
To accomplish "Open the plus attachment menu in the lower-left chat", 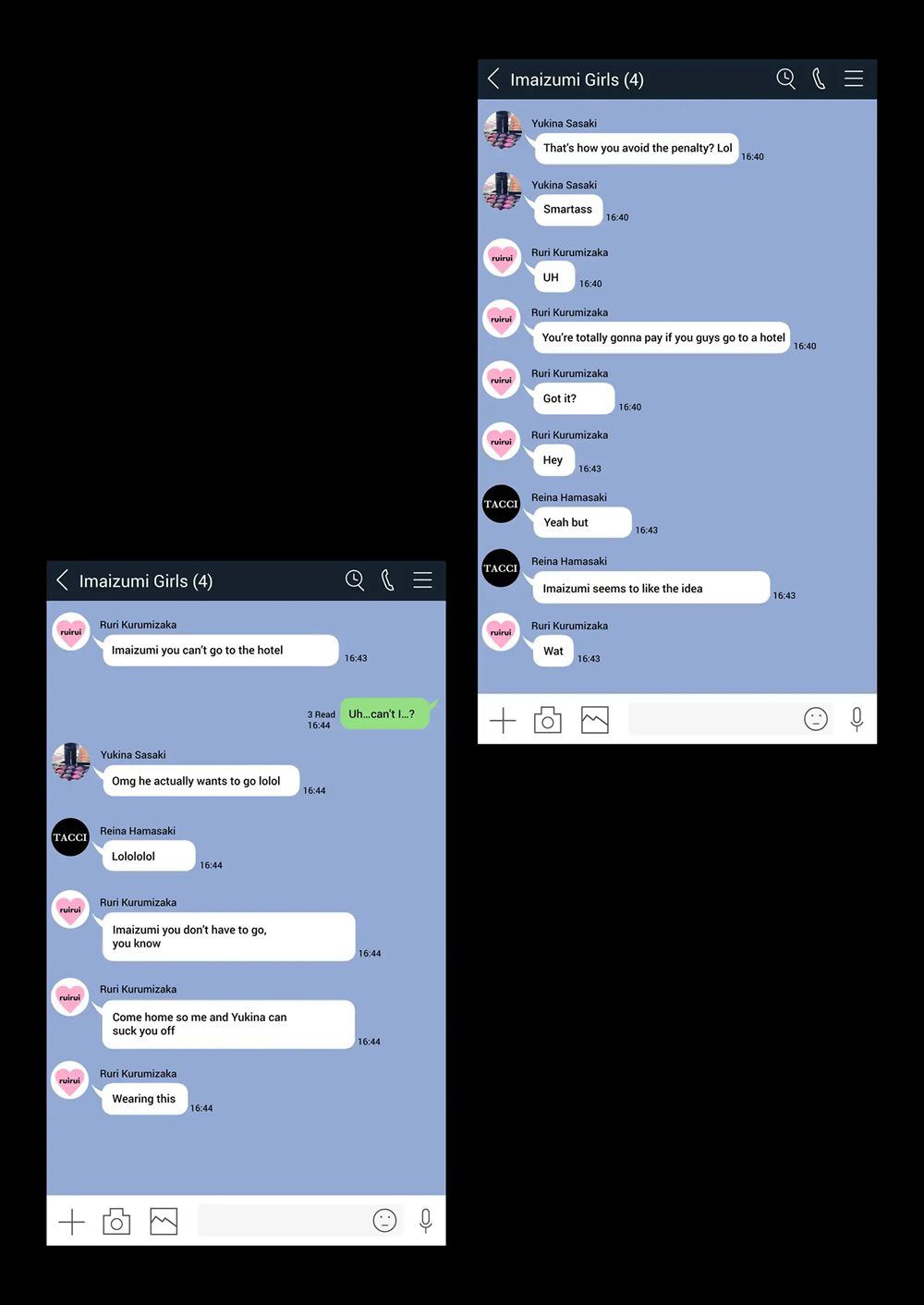I will click(x=71, y=1221).
